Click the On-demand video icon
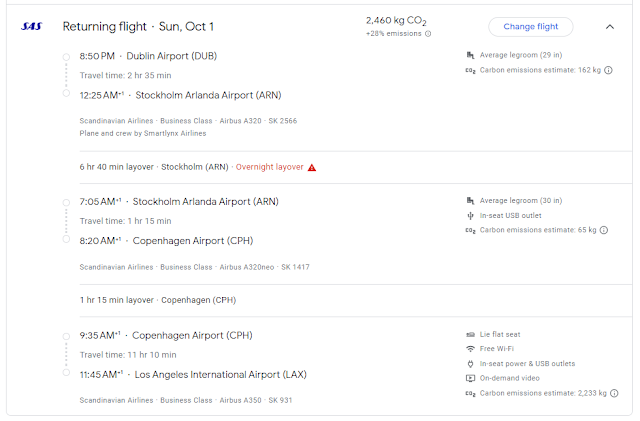Viewport: 640px width, 421px height. tap(471, 378)
